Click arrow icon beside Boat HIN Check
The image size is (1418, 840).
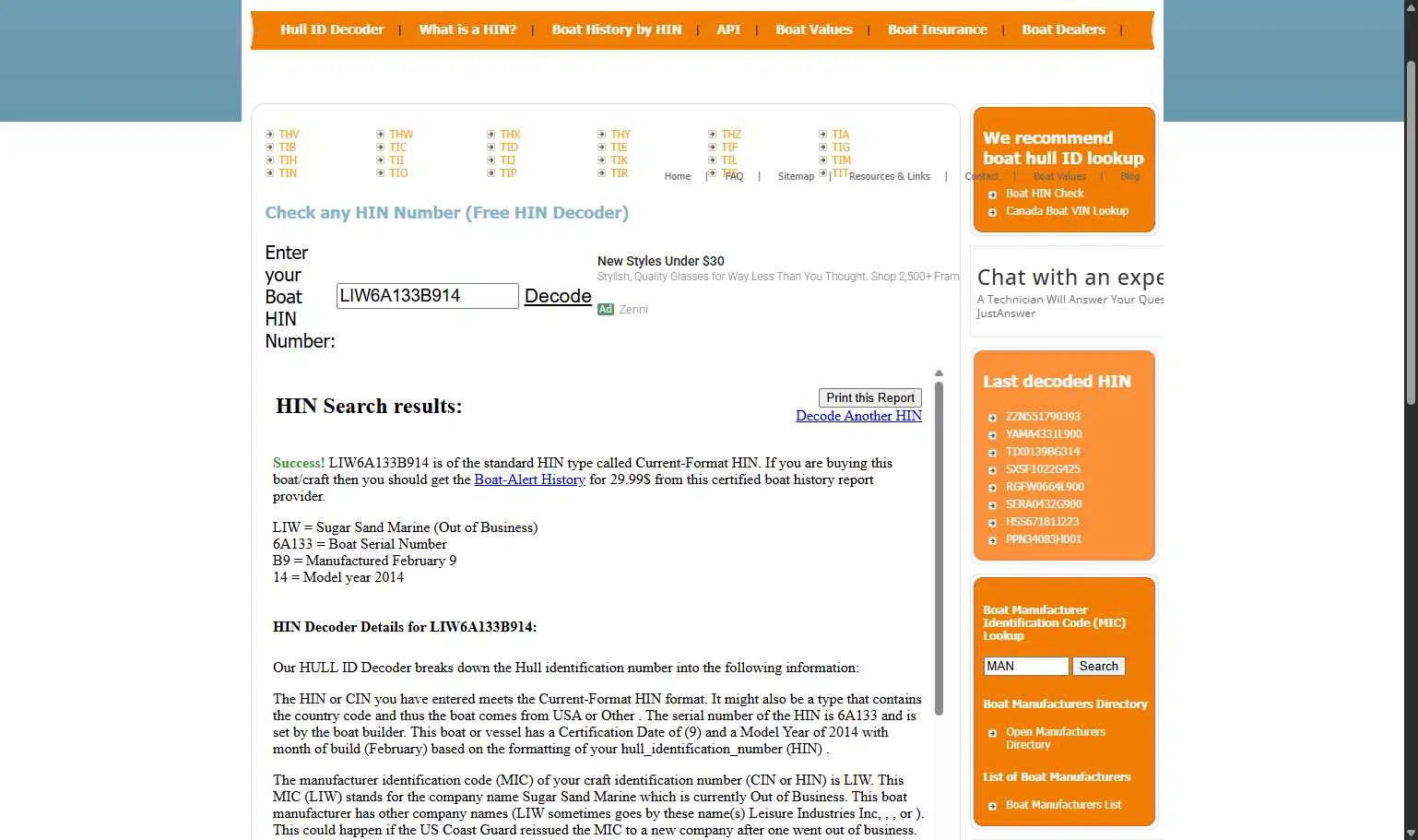coord(992,195)
